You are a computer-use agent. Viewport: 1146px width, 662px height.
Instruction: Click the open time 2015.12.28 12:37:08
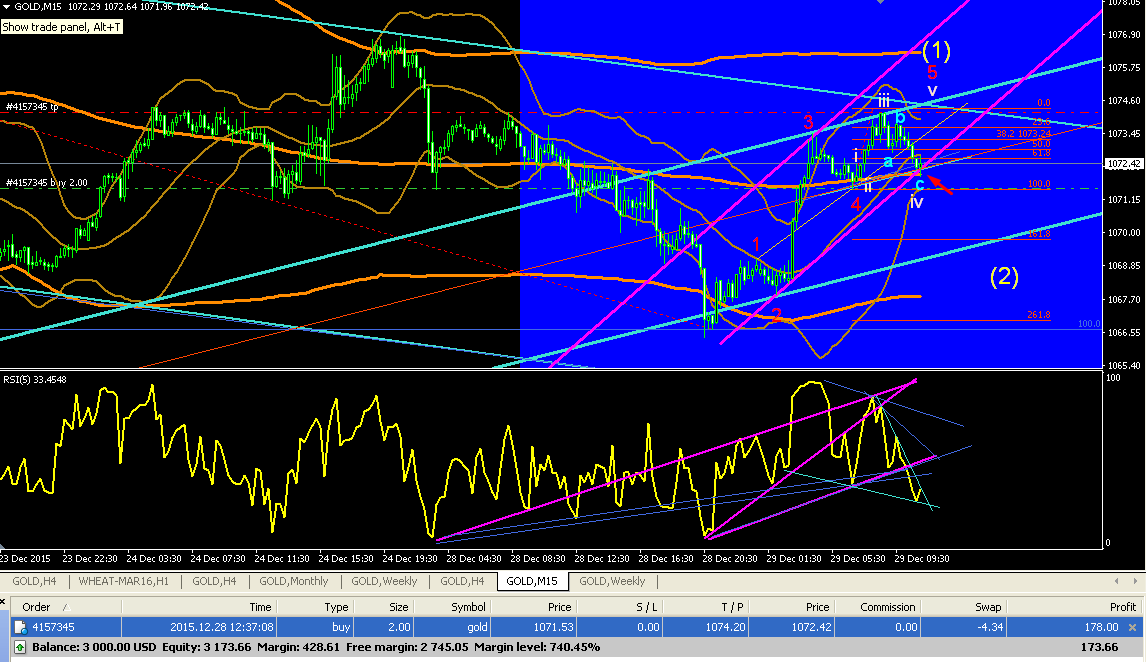click(222, 627)
